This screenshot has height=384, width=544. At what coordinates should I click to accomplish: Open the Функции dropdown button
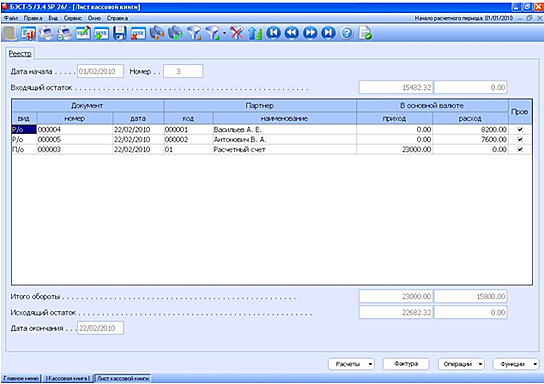516,364
